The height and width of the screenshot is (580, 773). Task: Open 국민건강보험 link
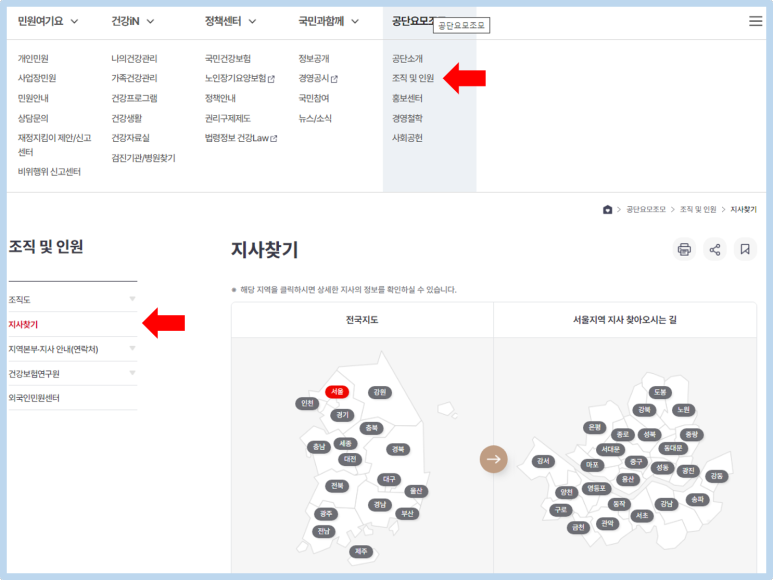228,59
